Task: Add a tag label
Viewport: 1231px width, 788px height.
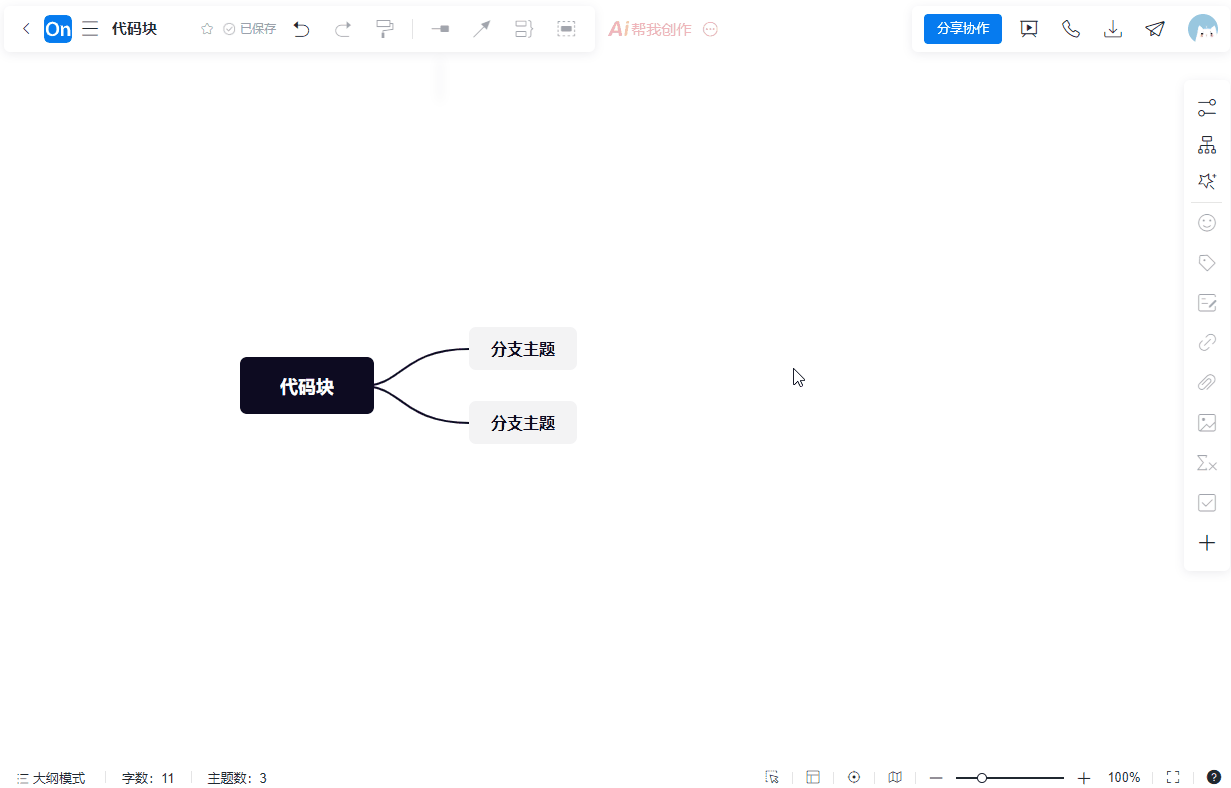Action: 1207,263
